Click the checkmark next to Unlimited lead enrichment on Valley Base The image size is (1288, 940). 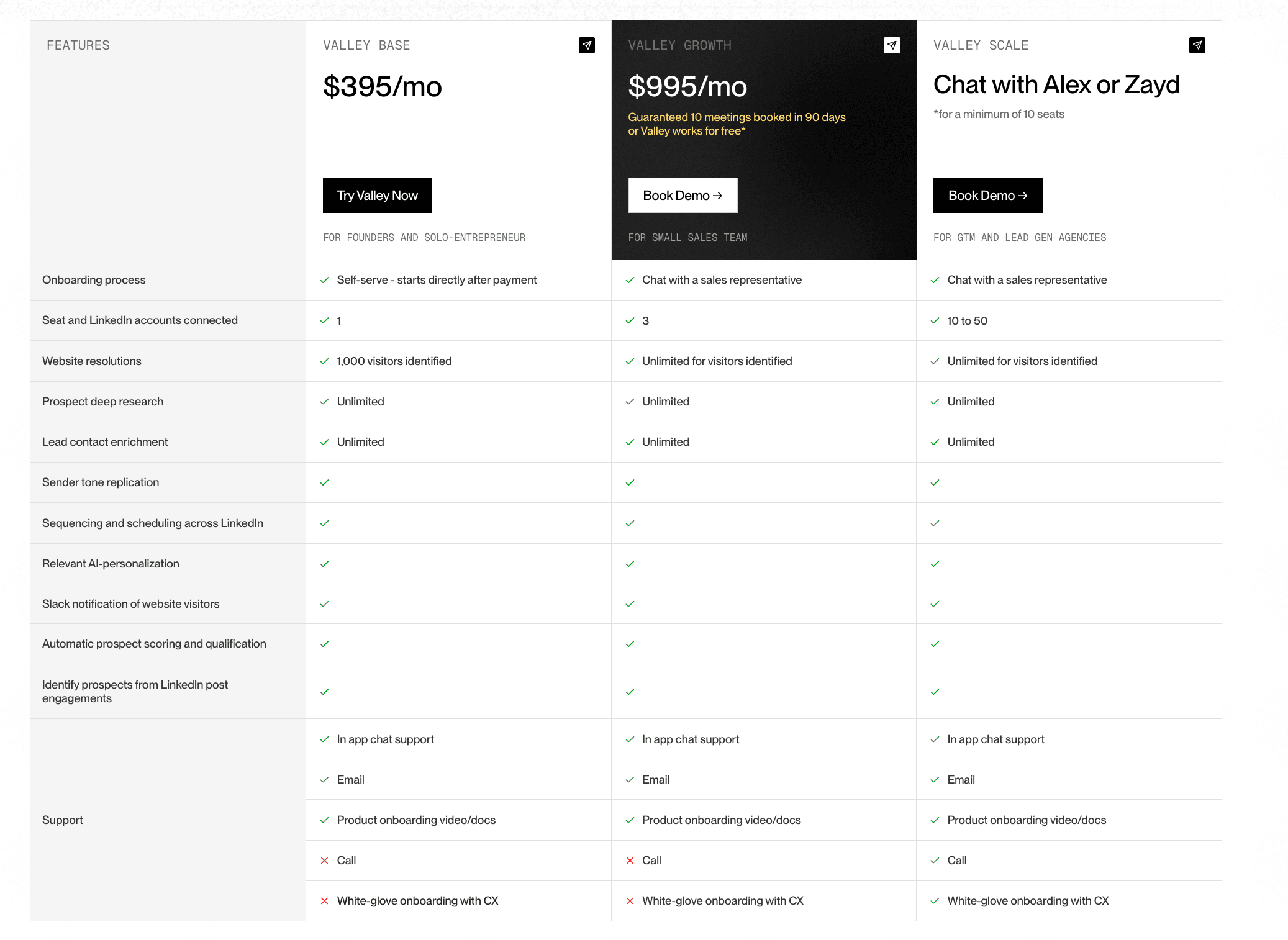pos(324,442)
